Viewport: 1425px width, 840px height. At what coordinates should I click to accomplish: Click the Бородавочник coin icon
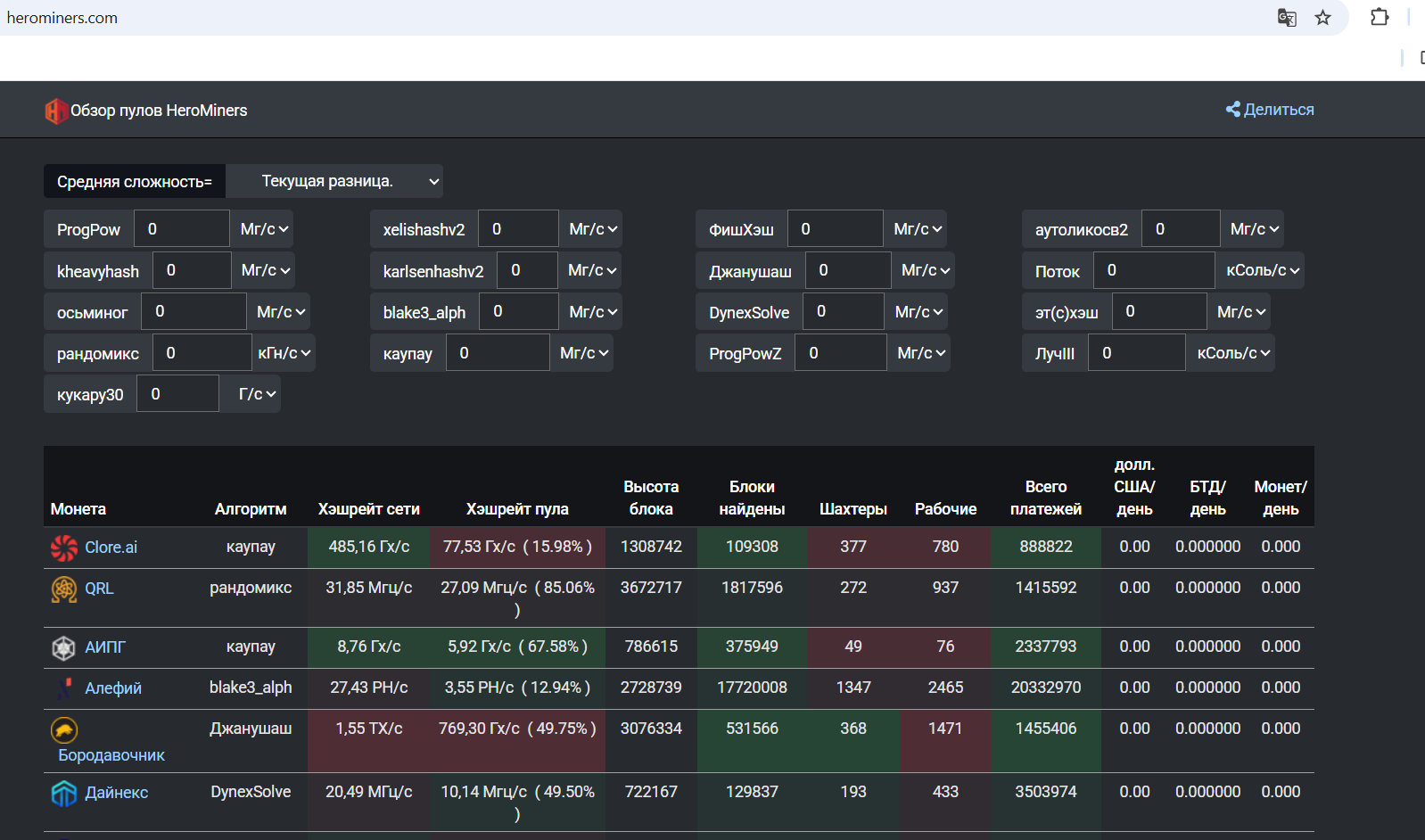point(64,729)
